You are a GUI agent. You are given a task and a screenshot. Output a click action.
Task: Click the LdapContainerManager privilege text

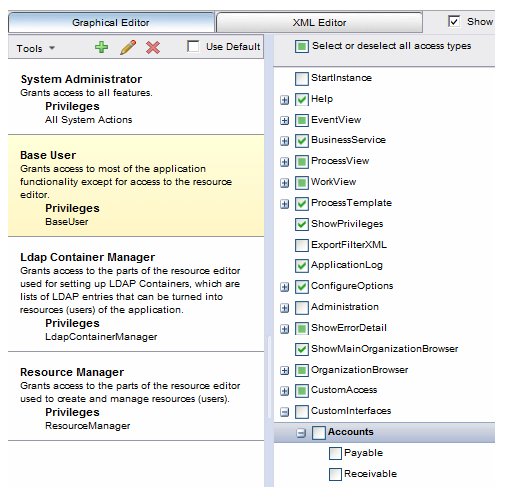101,337
